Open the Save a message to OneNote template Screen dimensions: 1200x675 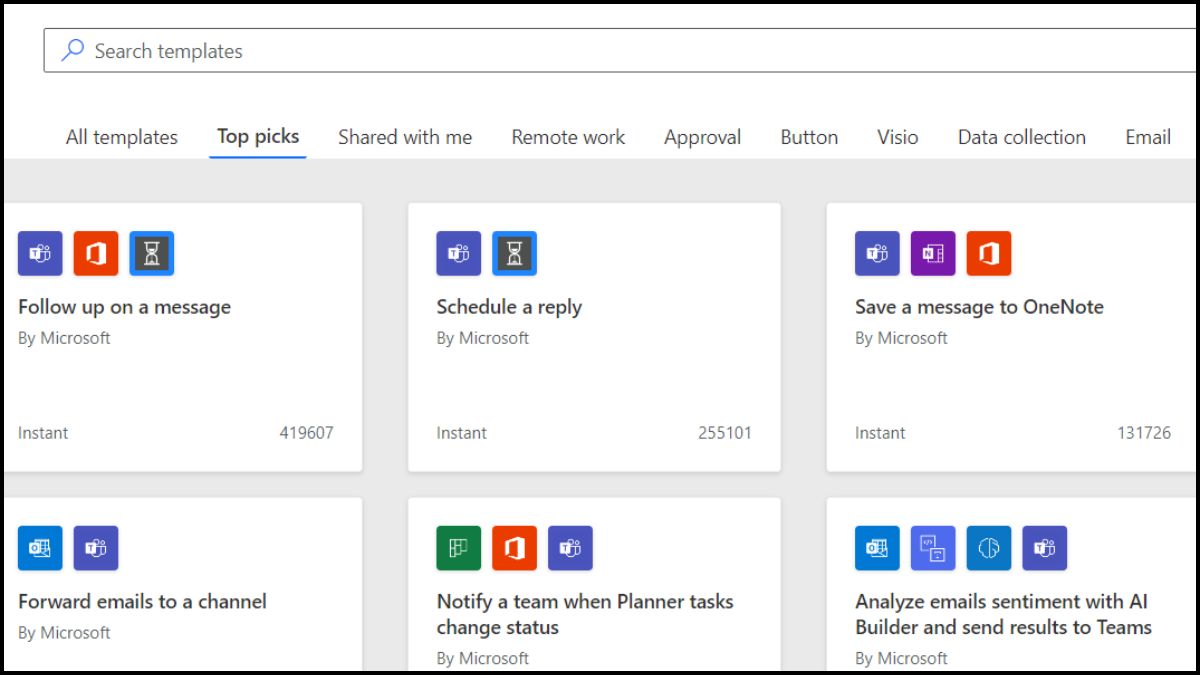(x=979, y=307)
